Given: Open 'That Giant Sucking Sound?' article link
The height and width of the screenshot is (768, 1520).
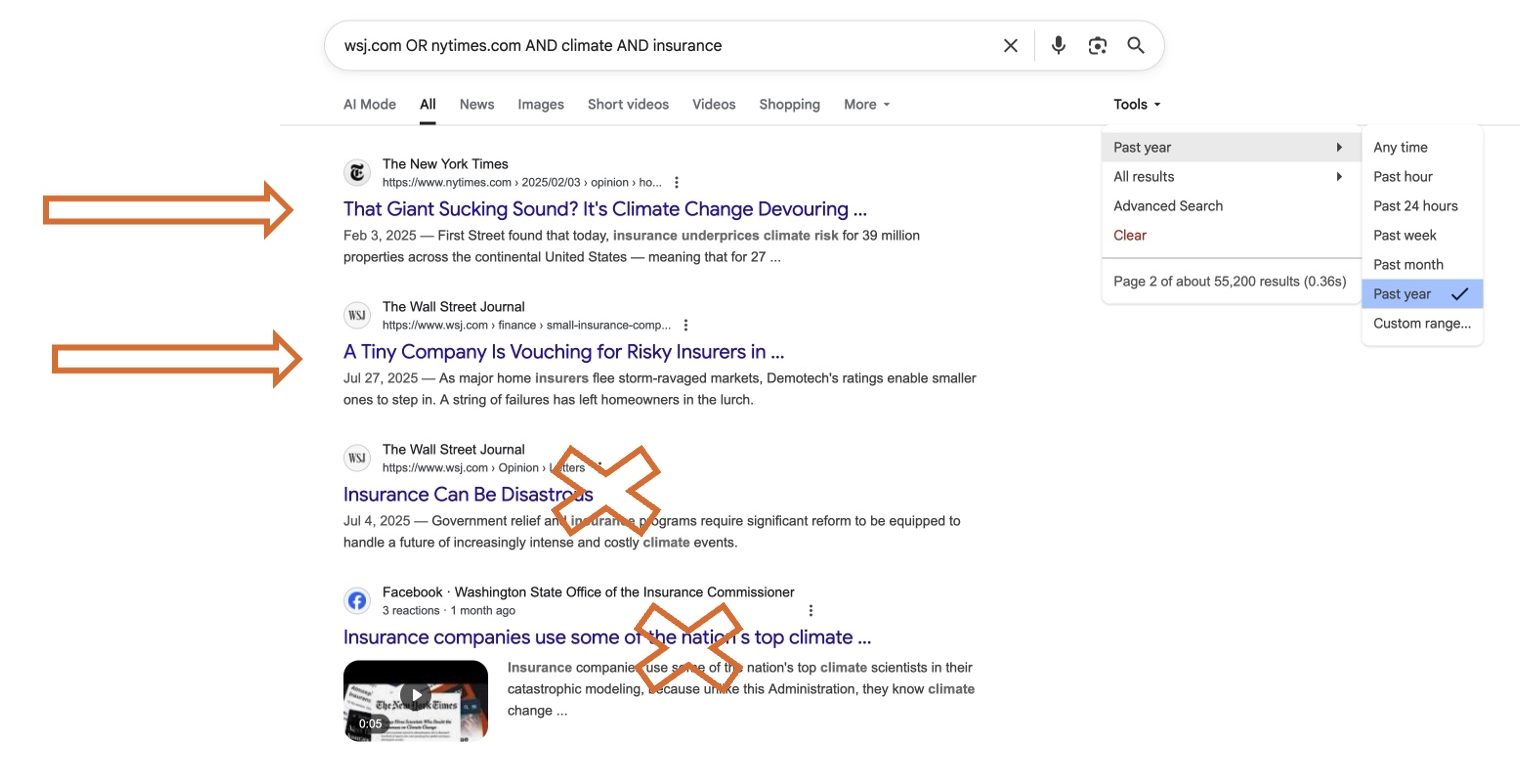Looking at the screenshot, I should (x=605, y=209).
